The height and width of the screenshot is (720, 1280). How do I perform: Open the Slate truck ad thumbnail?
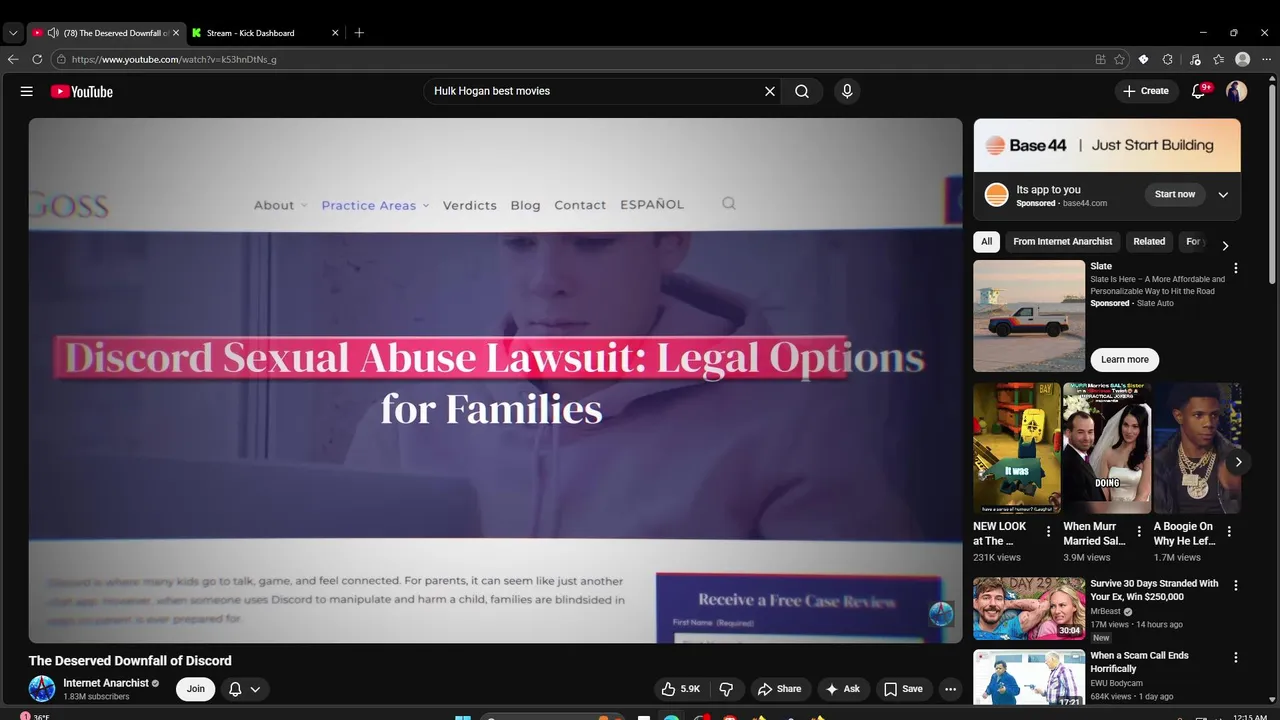coord(1029,316)
